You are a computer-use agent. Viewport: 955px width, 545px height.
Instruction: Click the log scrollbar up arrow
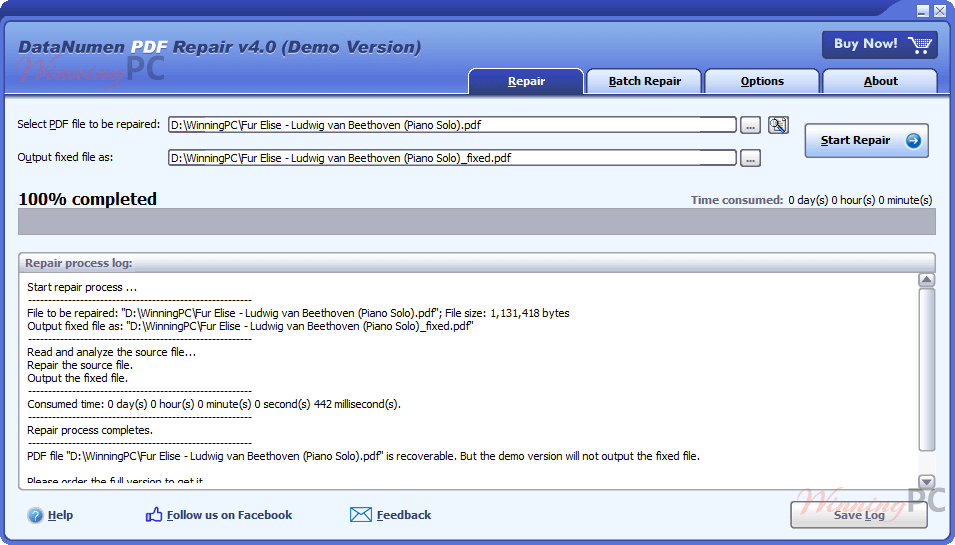pyautogui.click(x=926, y=280)
